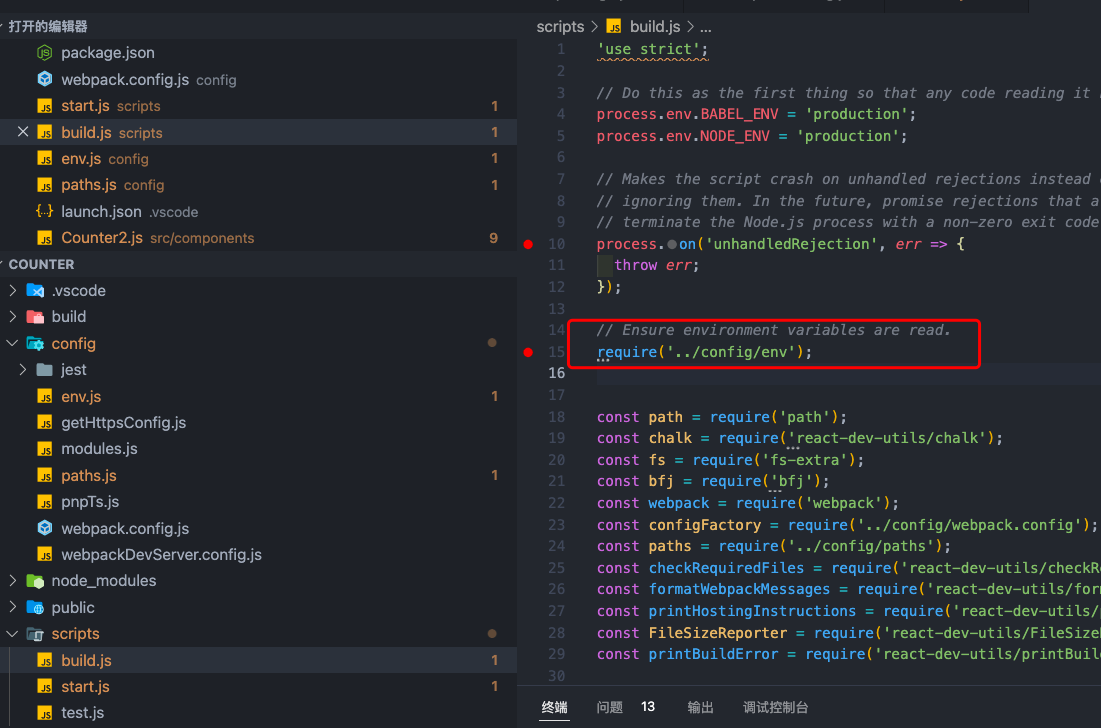Viewport: 1101px width, 728px height.
Task: Click the 13 problems count badge
Action: click(647, 707)
